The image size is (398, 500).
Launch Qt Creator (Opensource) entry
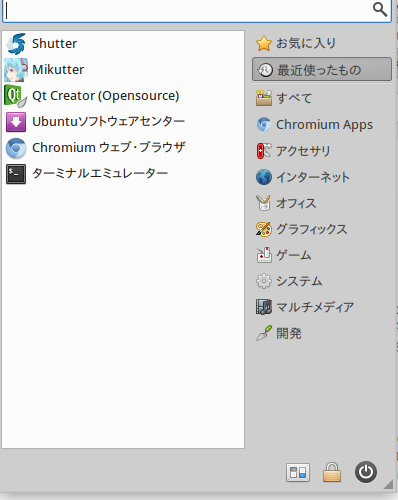106,96
